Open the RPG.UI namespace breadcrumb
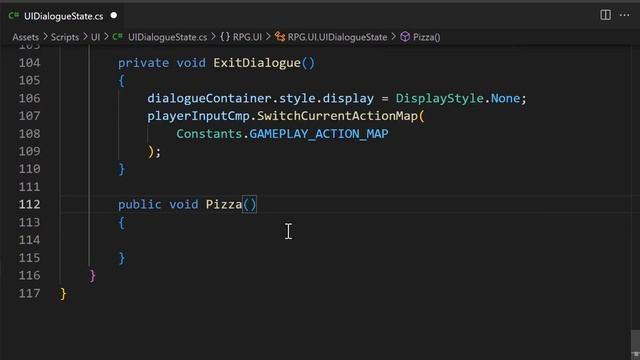640x360 pixels. click(247, 37)
